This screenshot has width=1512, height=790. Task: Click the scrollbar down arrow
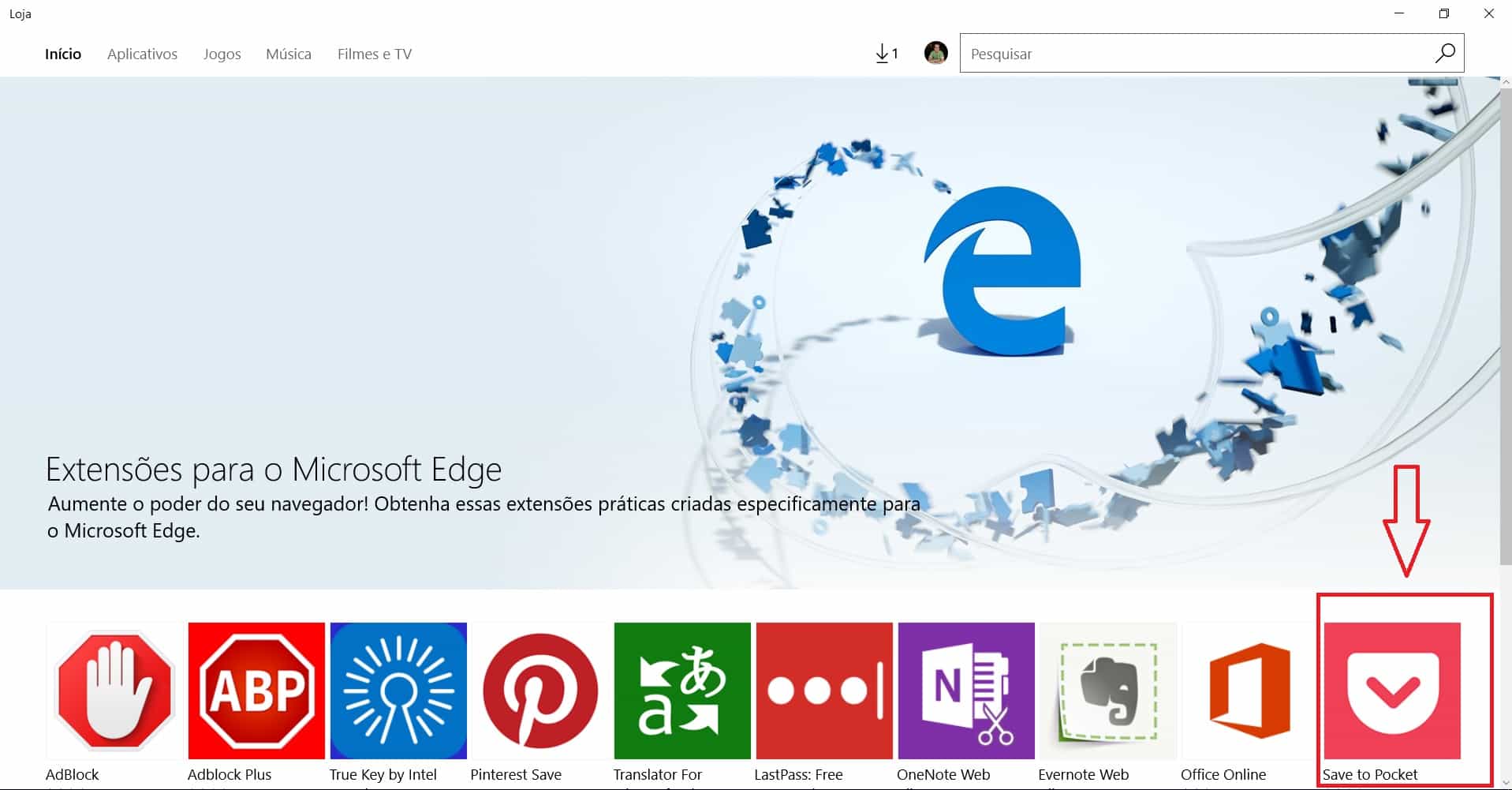pos(1506,783)
